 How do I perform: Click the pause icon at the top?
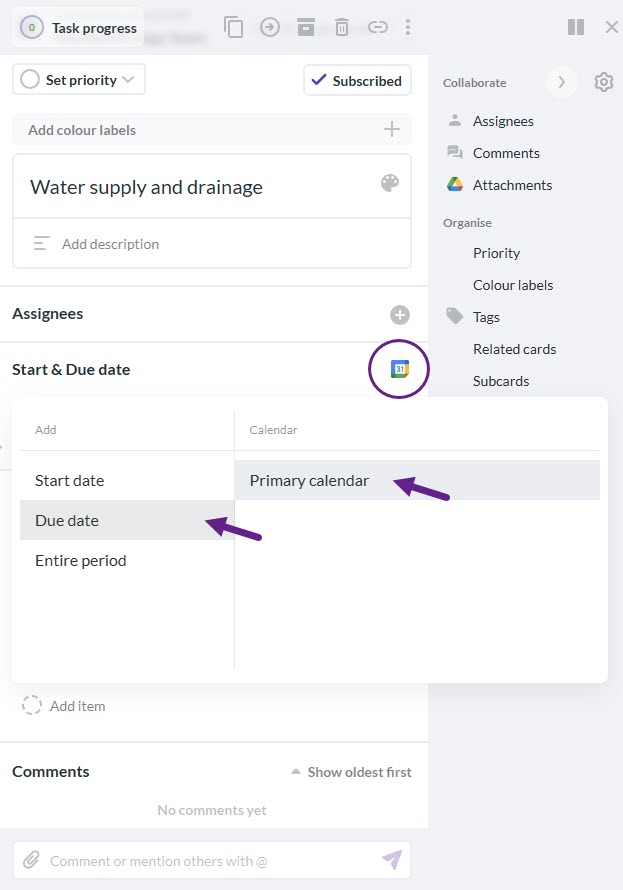pos(576,27)
